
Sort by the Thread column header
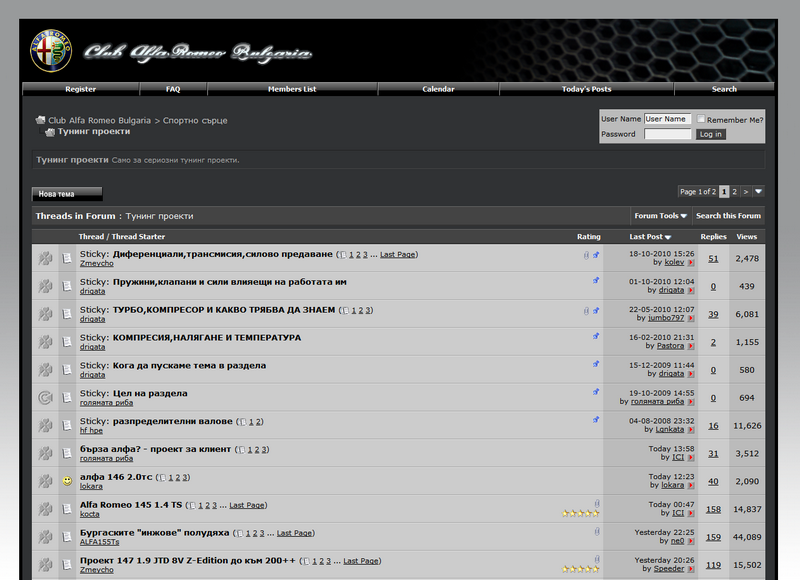(91, 237)
